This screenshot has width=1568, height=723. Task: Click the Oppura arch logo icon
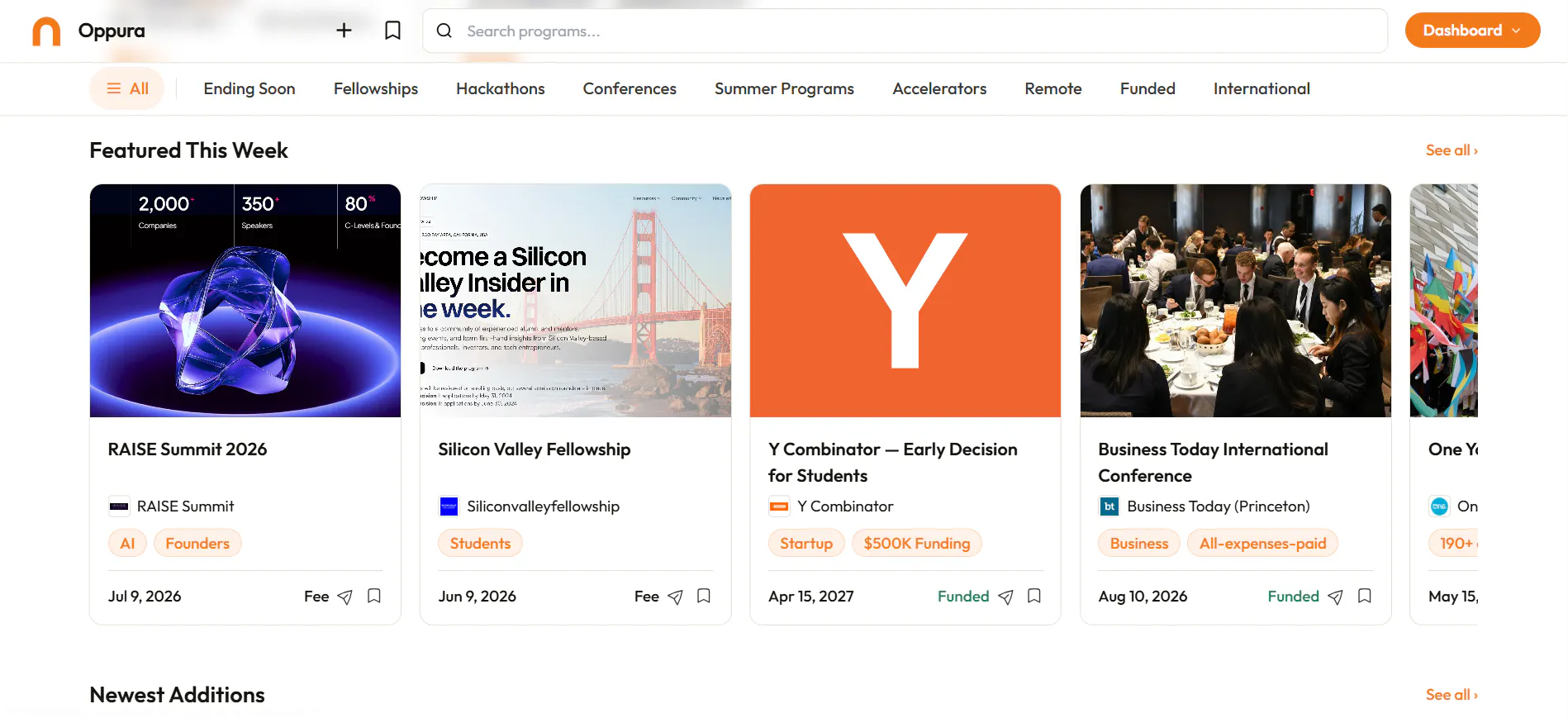(46, 31)
